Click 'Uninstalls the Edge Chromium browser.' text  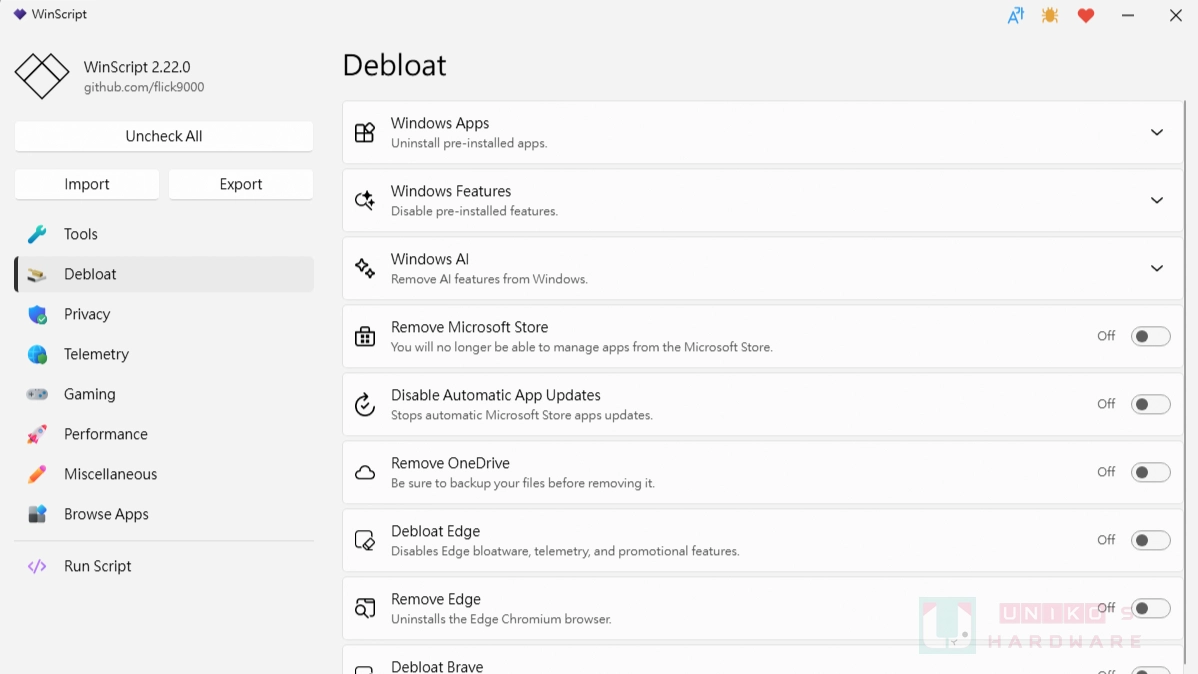coord(501,619)
